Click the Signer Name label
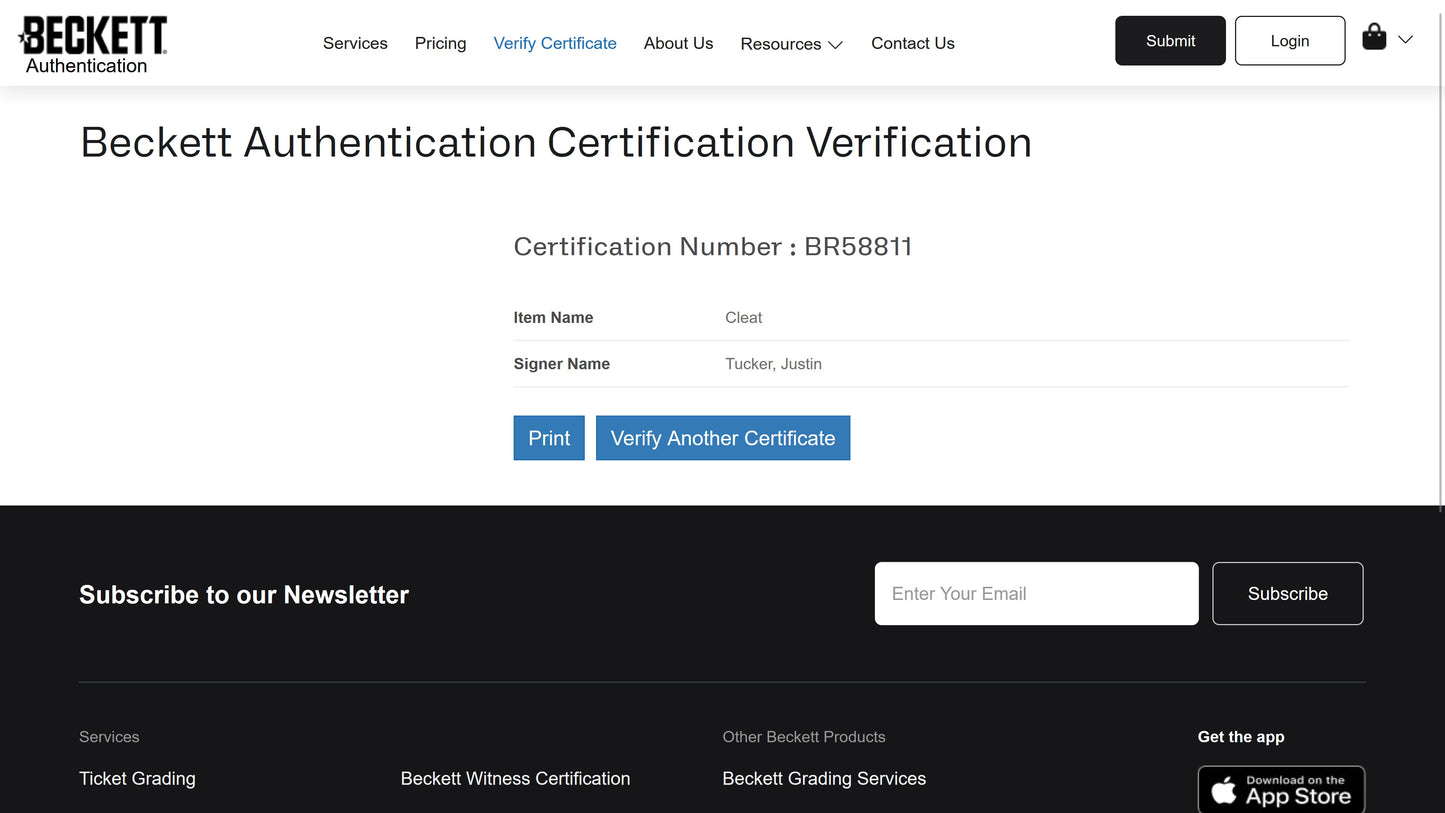 (562, 364)
